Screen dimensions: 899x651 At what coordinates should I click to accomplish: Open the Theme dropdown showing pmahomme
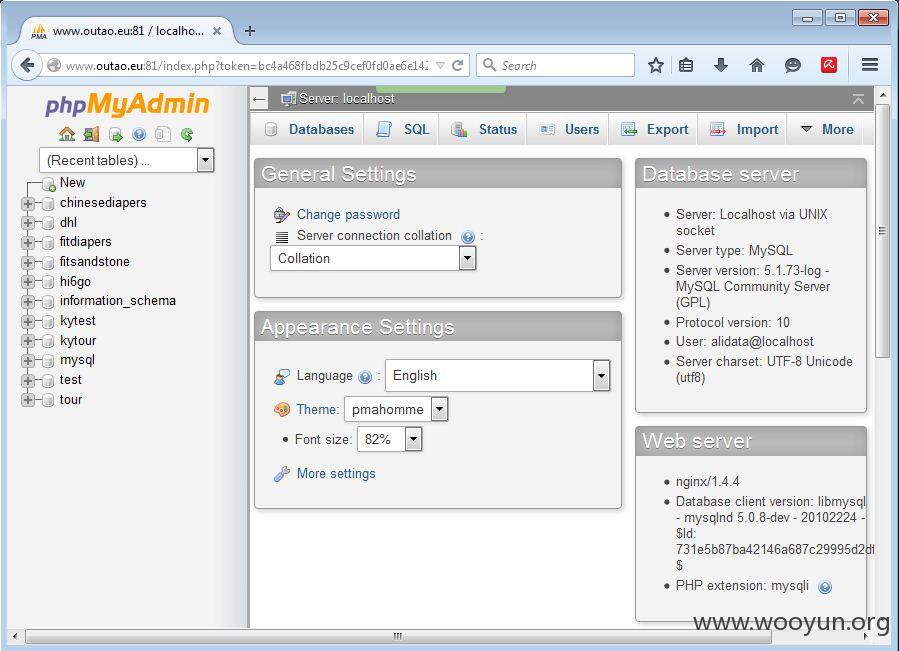396,410
